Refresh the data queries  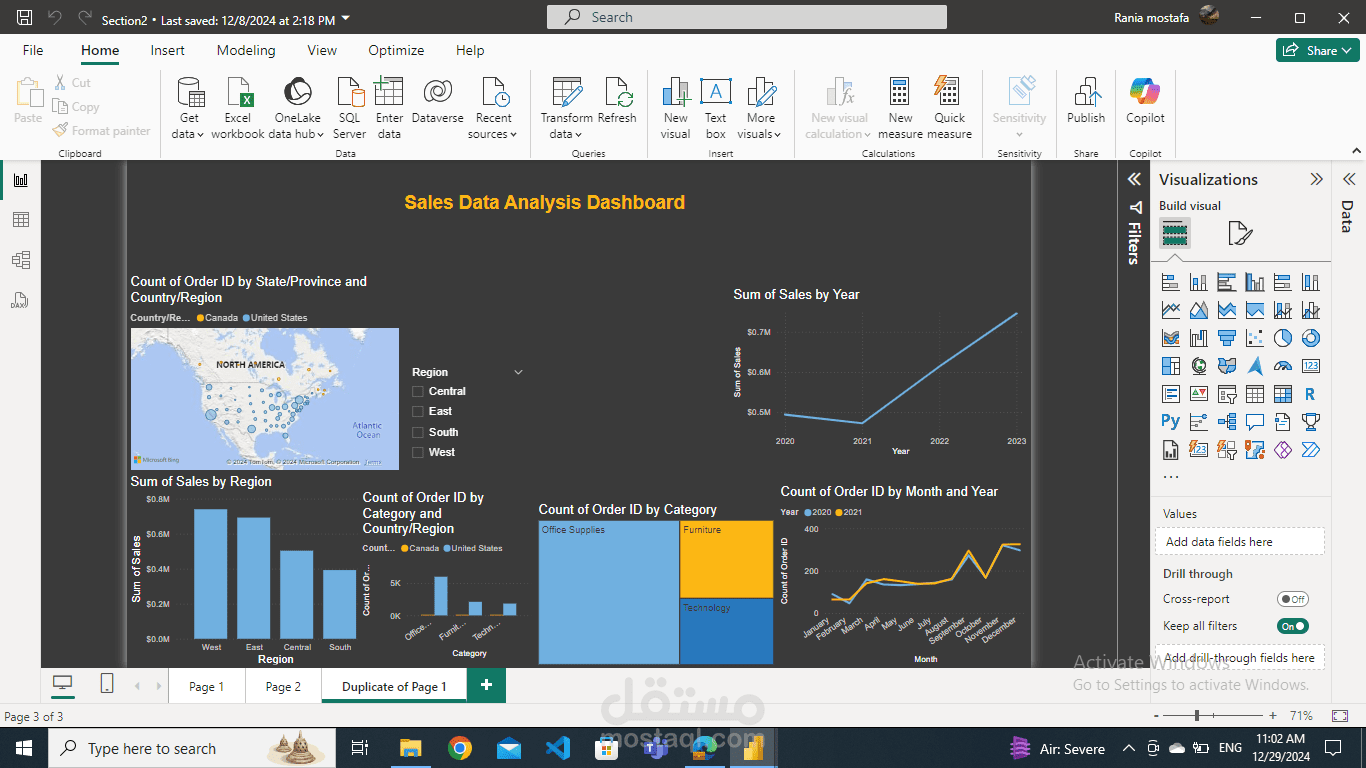tap(617, 100)
